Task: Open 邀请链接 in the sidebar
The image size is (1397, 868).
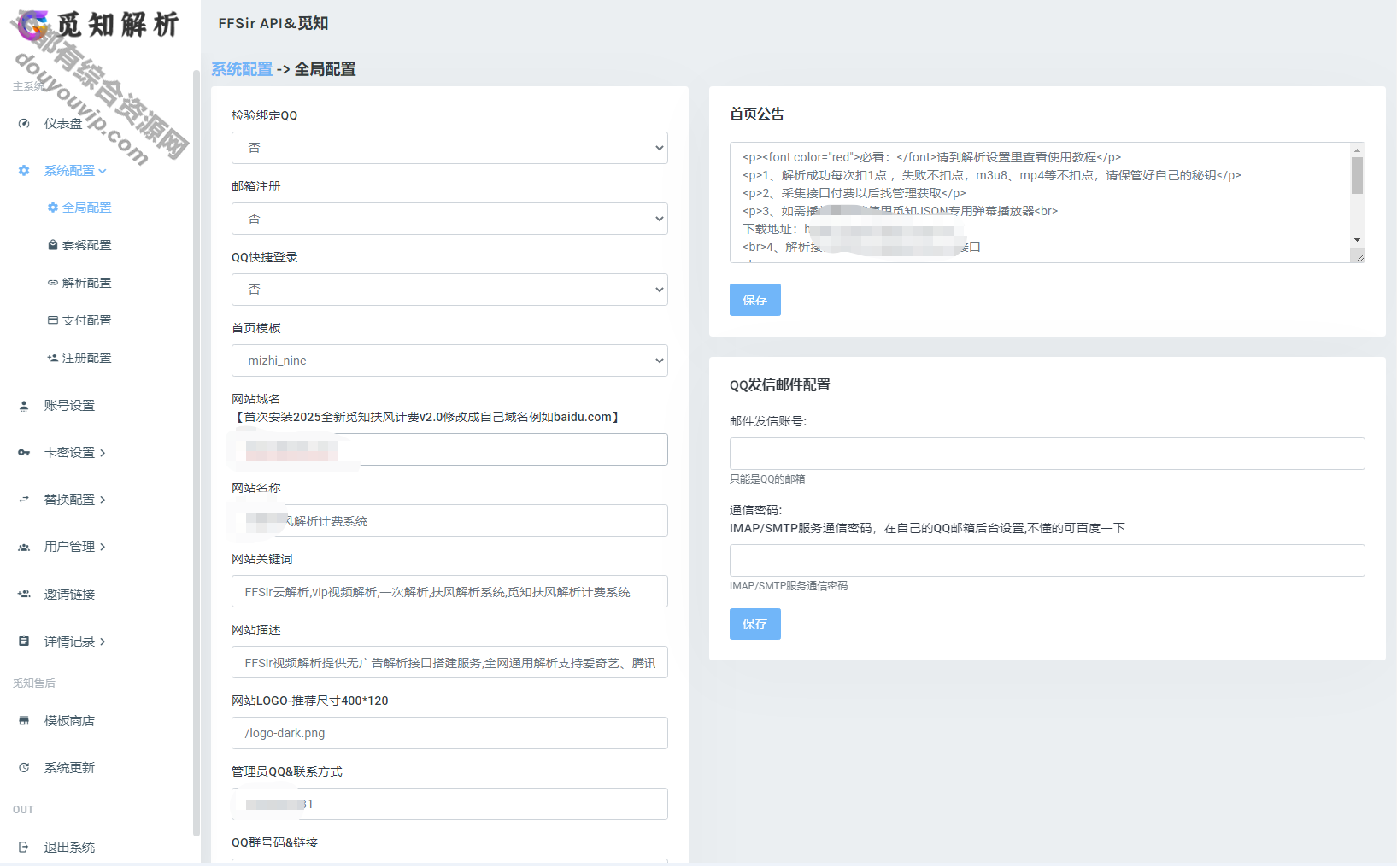Action: point(69,595)
